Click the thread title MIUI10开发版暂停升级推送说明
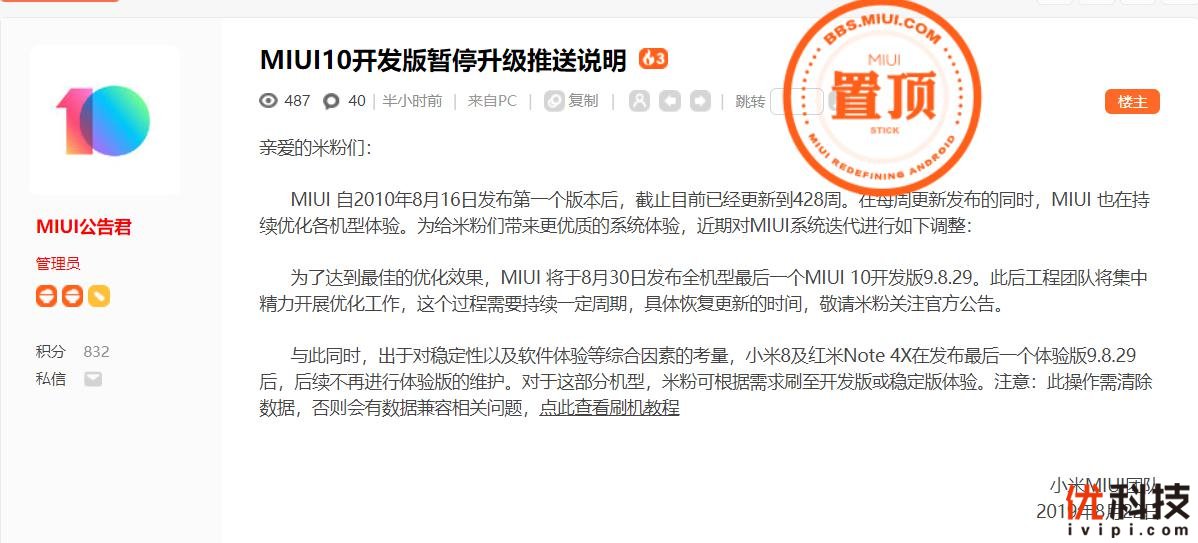The height and width of the screenshot is (543, 1198). coord(443,60)
